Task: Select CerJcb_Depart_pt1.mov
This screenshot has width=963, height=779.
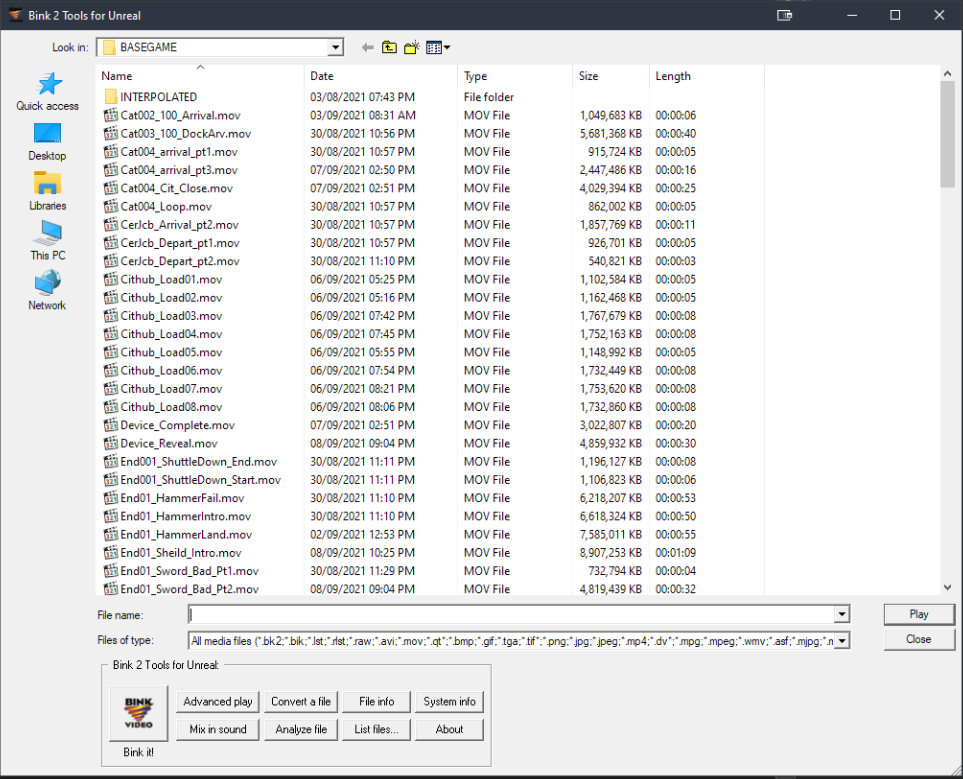Action: coord(180,243)
